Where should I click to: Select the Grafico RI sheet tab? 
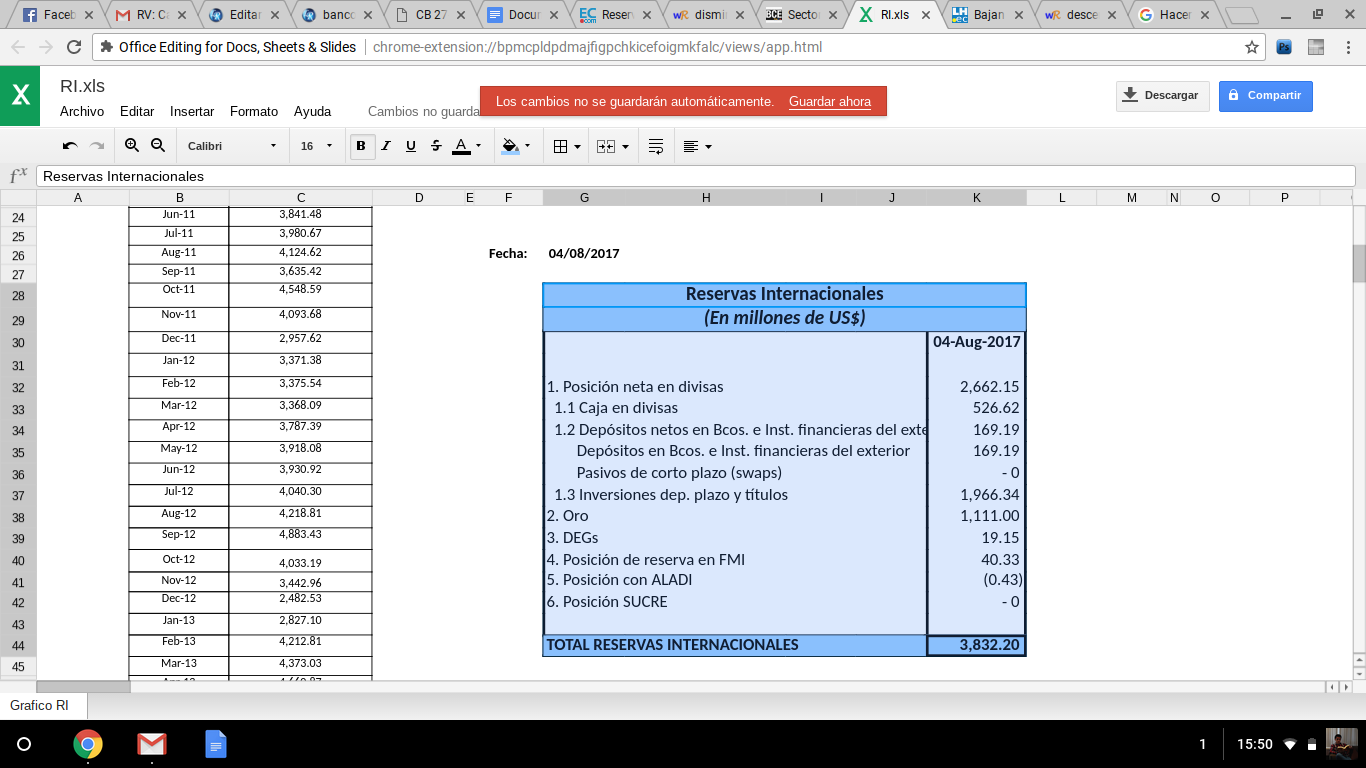click(40, 705)
